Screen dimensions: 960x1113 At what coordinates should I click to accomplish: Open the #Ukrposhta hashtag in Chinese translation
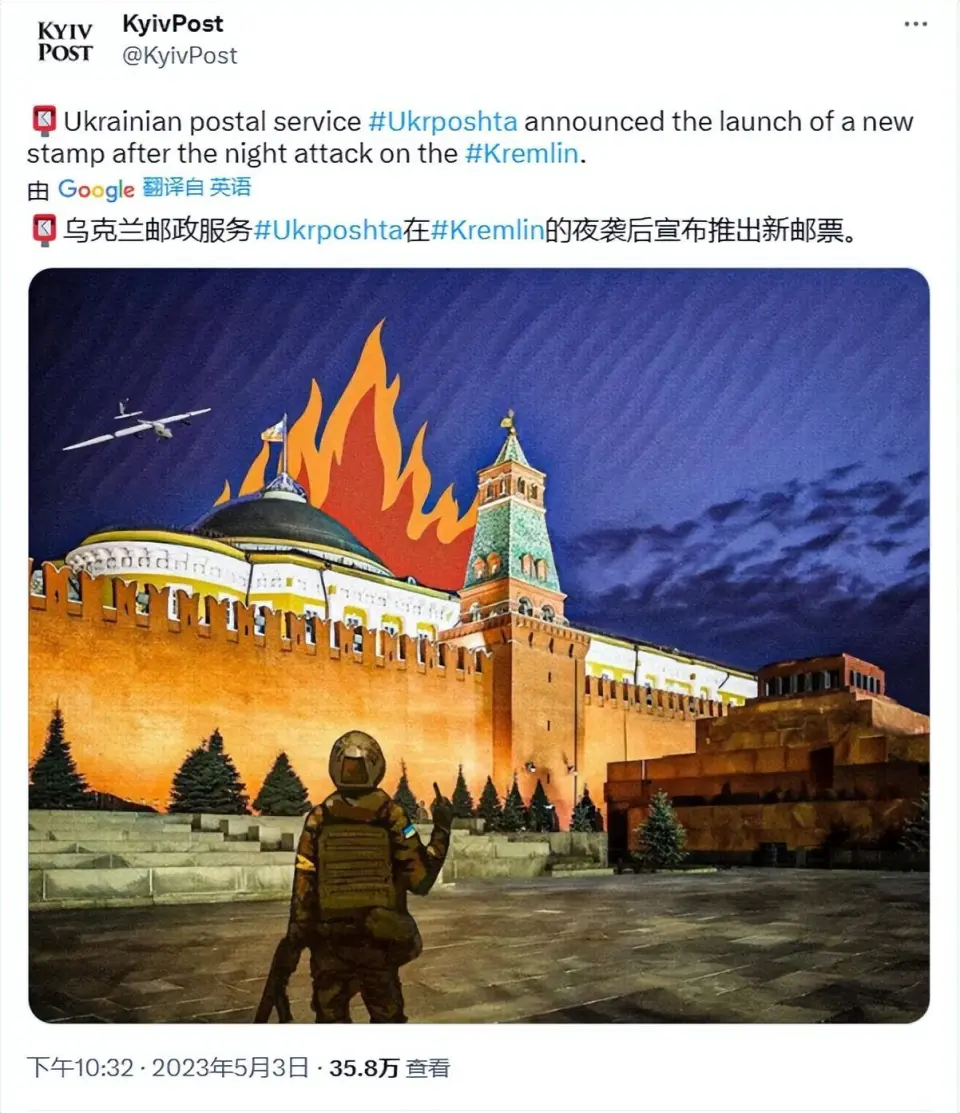(x=328, y=231)
